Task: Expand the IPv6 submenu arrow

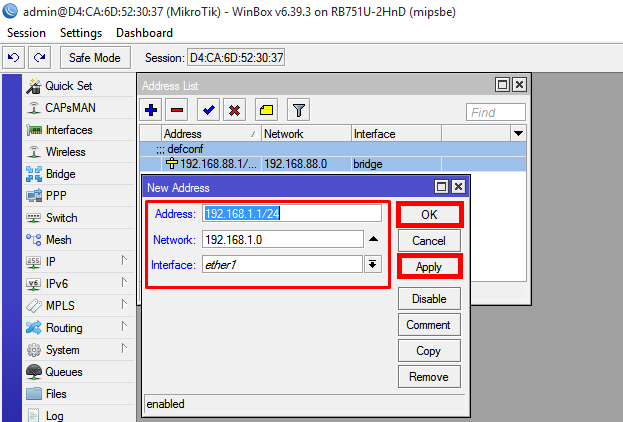Action: click(x=124, y=283)
